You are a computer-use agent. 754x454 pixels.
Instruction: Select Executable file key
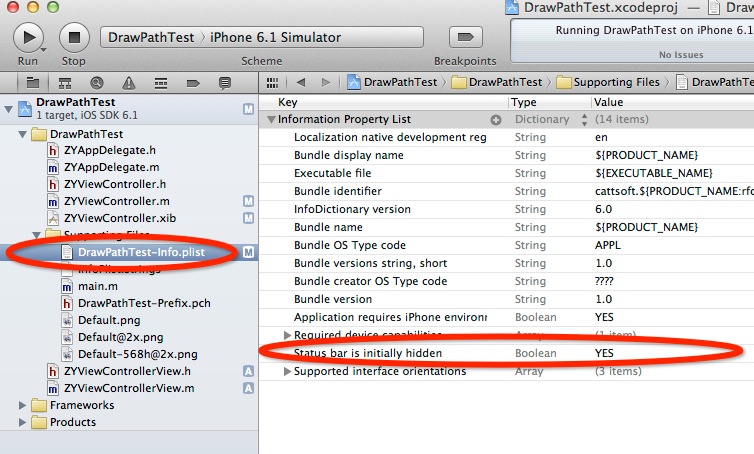click(x=332, y=173)
